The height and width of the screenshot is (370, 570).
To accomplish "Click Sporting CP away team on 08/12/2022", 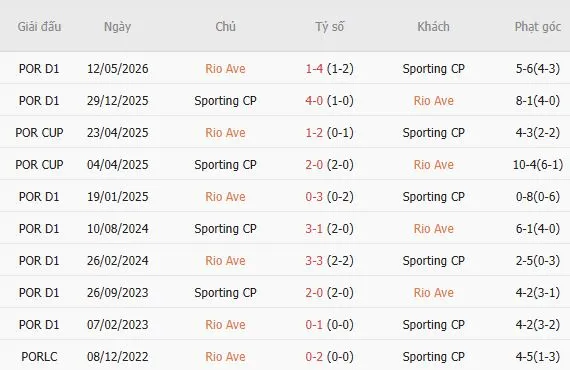I will 434,357.
